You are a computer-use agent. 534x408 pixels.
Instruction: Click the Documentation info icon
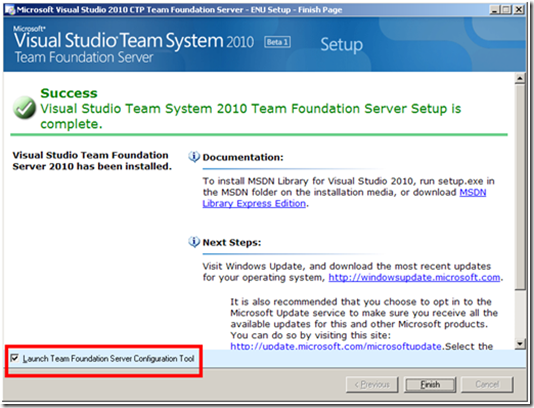point(194,157)
